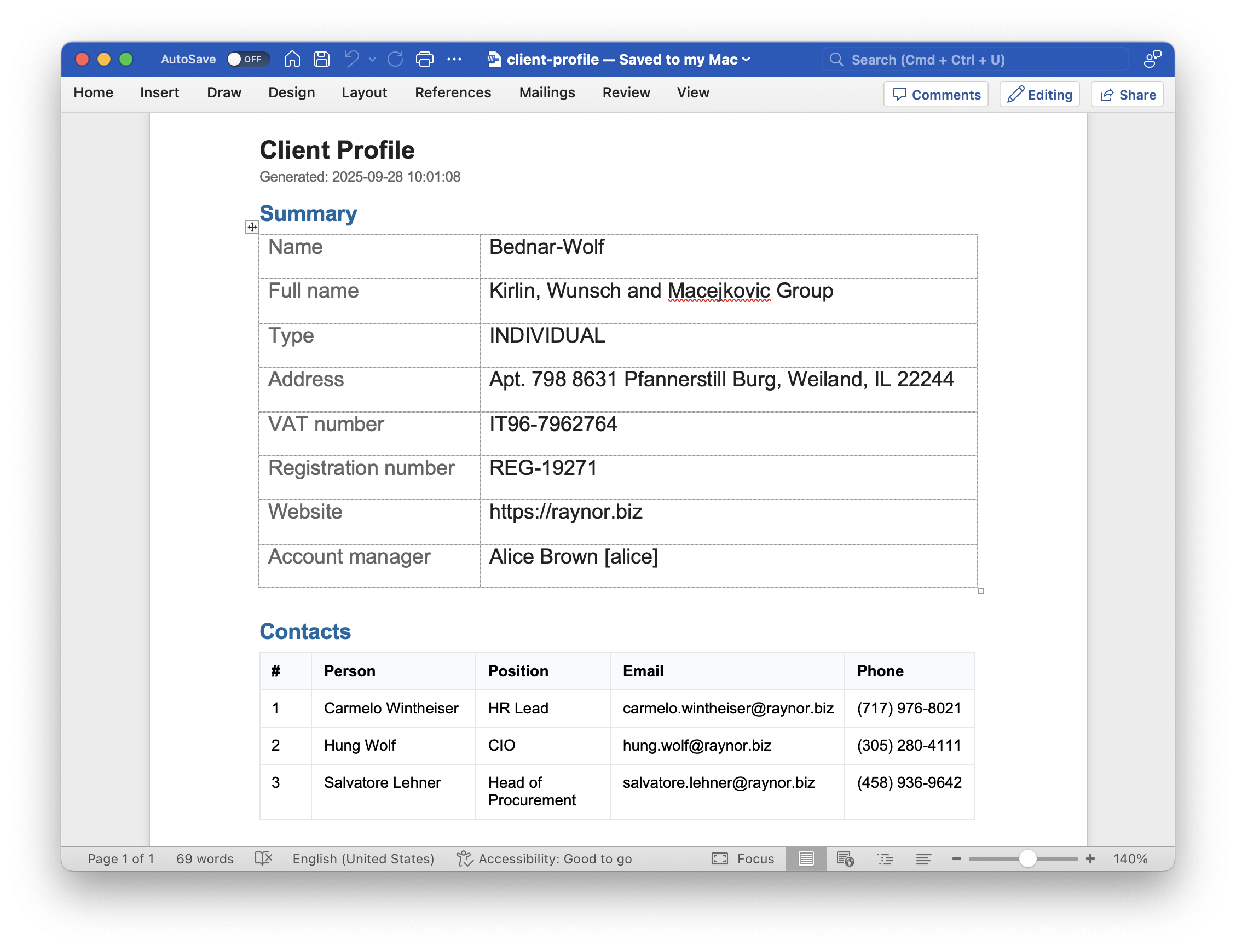Click the Redo icon
1236x952 pixels.
tap(395, 59)
